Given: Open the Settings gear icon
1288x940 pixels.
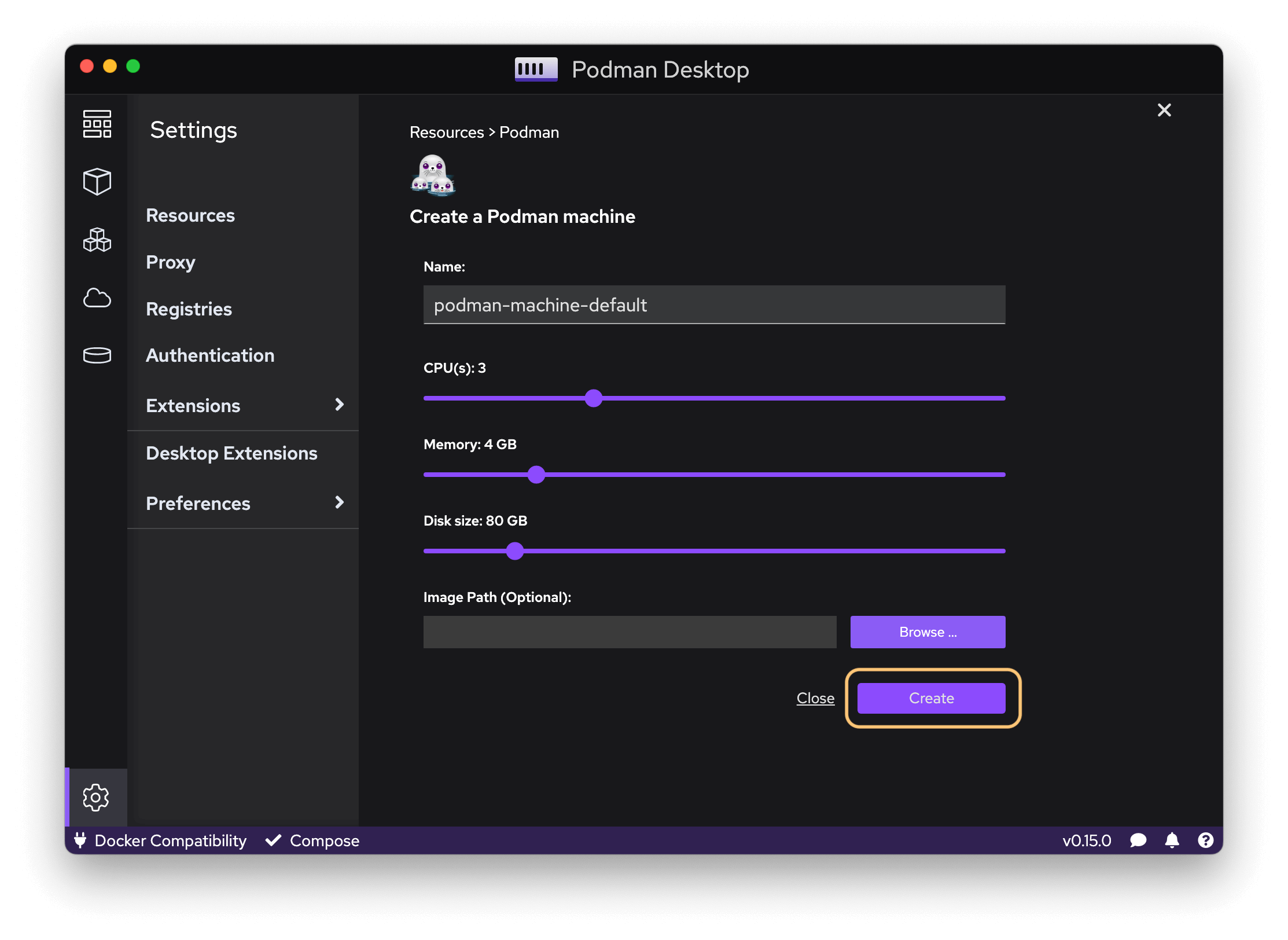Looking at the screenshot, I should (96, 798).
